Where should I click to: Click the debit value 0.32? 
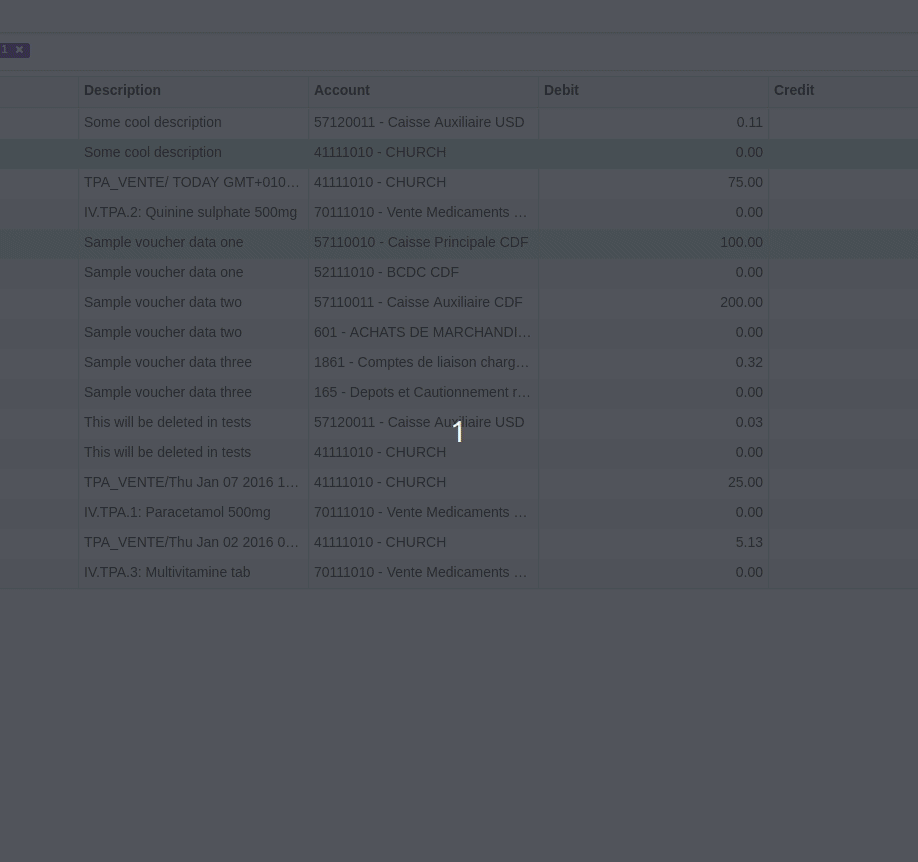click(x=749, y=362)
